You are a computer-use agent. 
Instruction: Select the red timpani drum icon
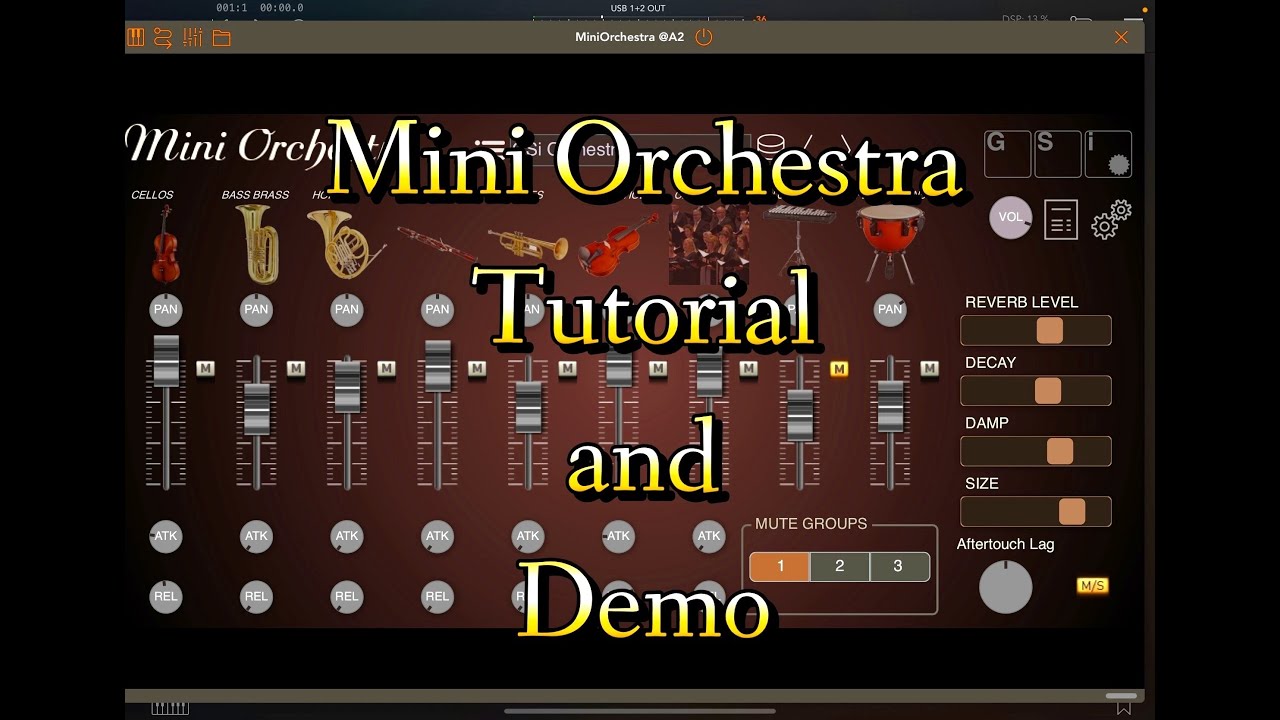click(890, 244)
